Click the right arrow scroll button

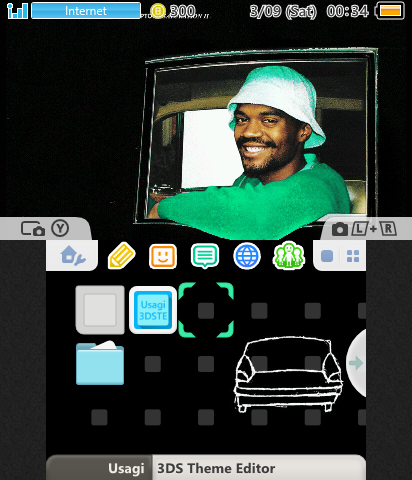click(x=356, y=363)
